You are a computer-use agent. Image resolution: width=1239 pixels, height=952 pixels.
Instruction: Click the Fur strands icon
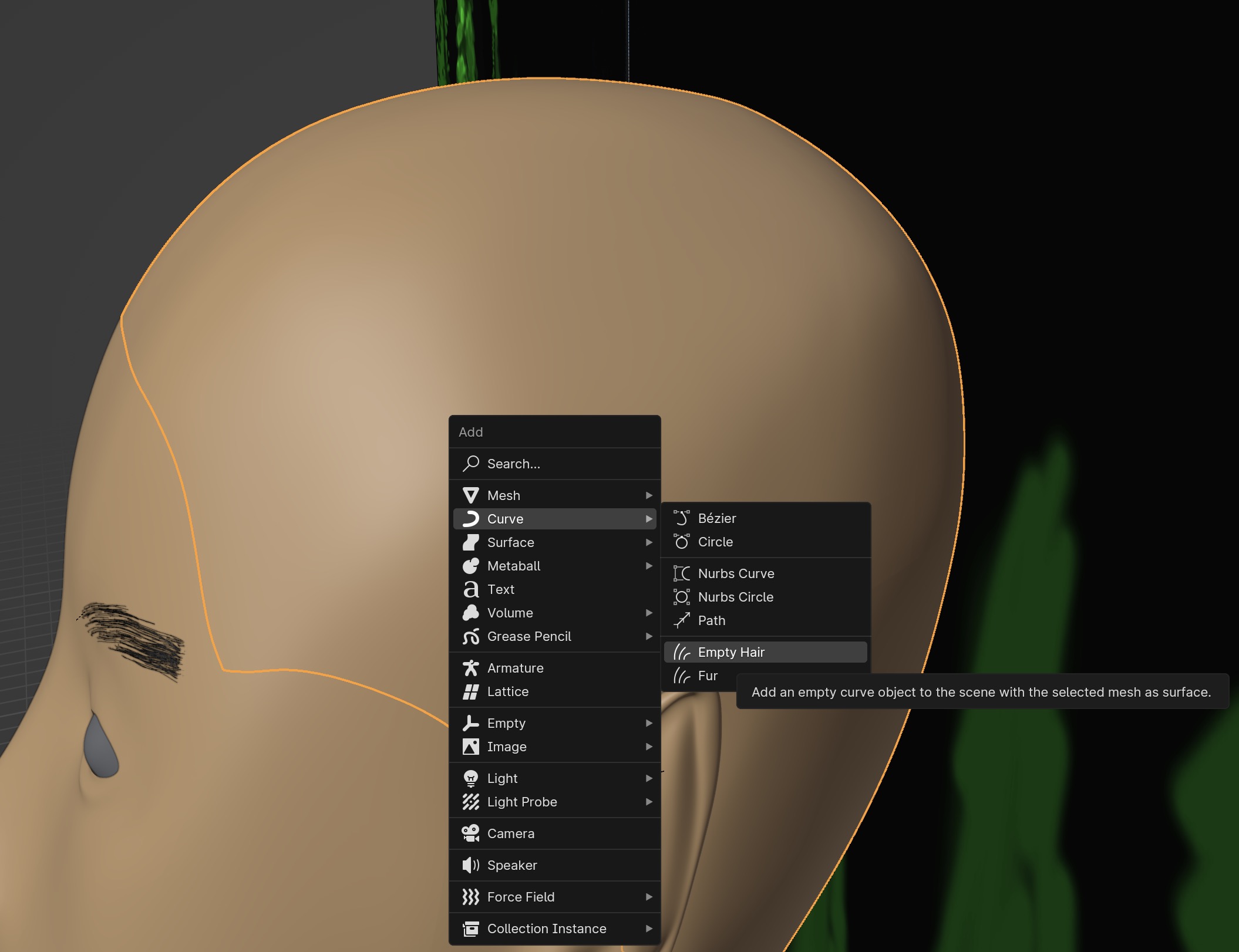(681, 676)
